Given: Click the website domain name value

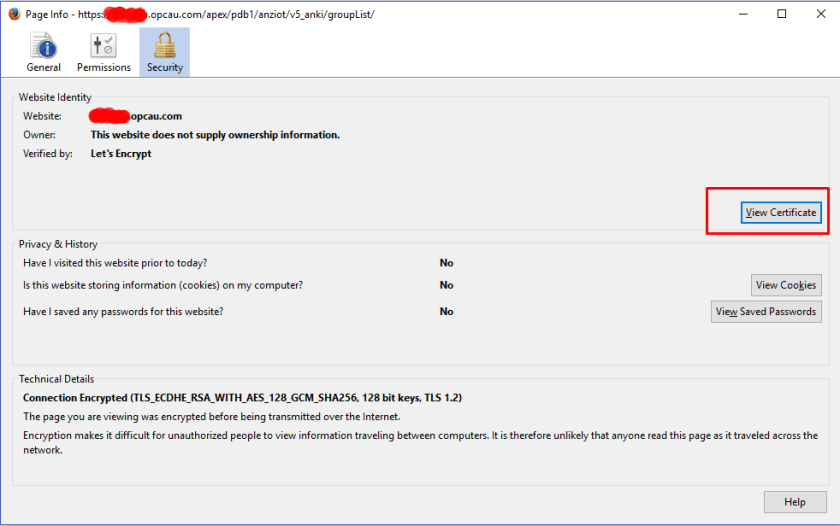Looking at the screenshot, I should (136, 117).
